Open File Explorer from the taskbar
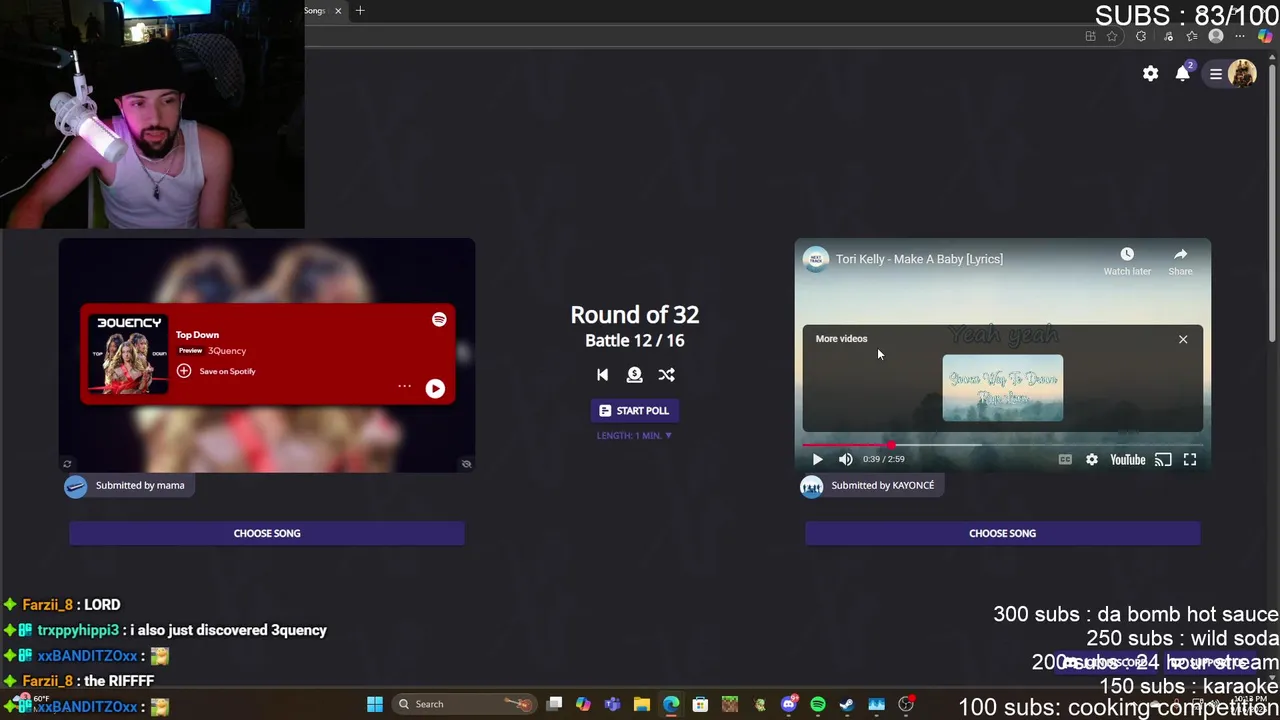 click(x=642, y=704)
